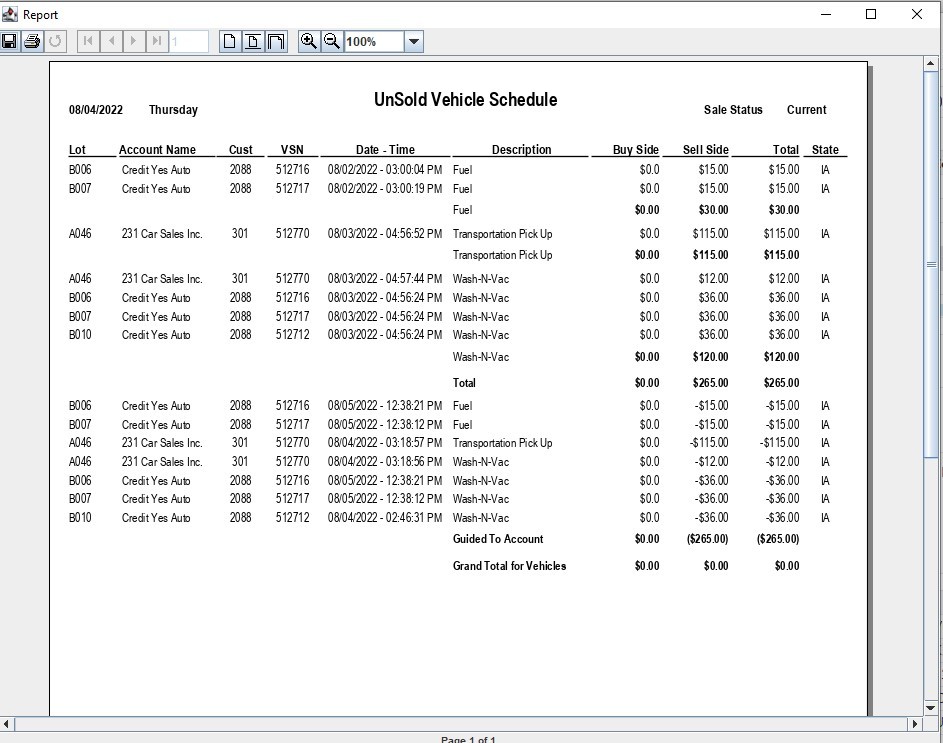Go to previous page arrow

tap(111, 41)
